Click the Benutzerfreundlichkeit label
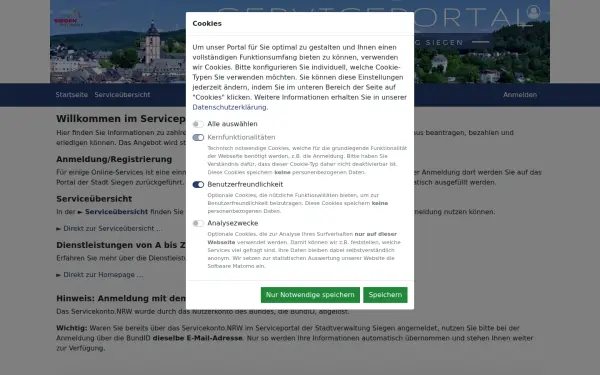 245,184
